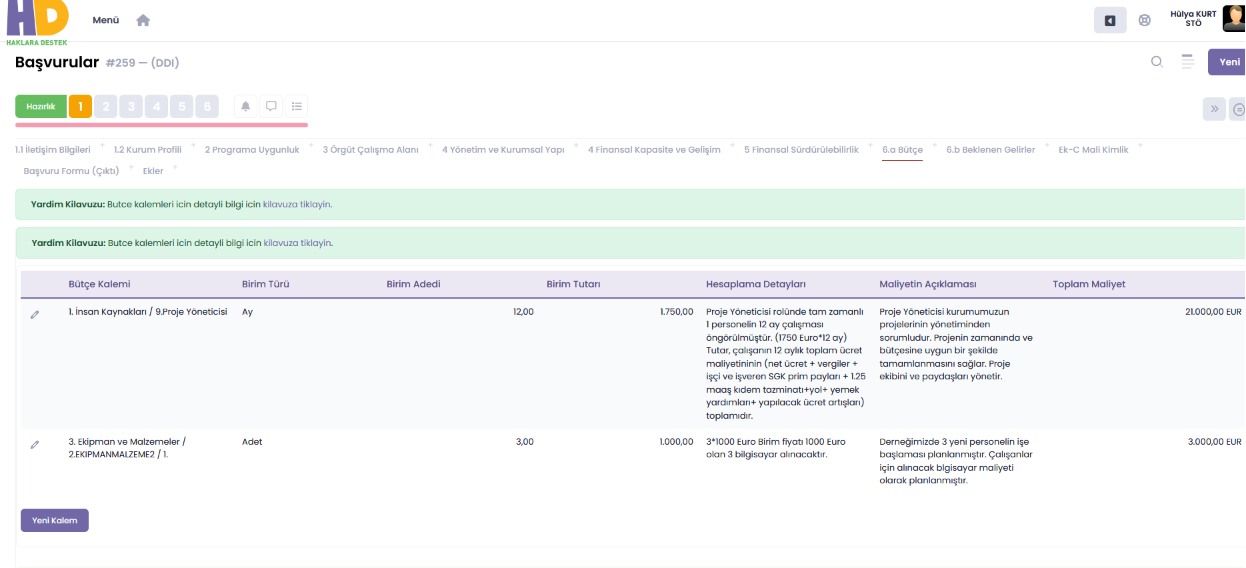
Task: Click the first Yardim Kilavuzu guide banner
Action: (630, 204)
